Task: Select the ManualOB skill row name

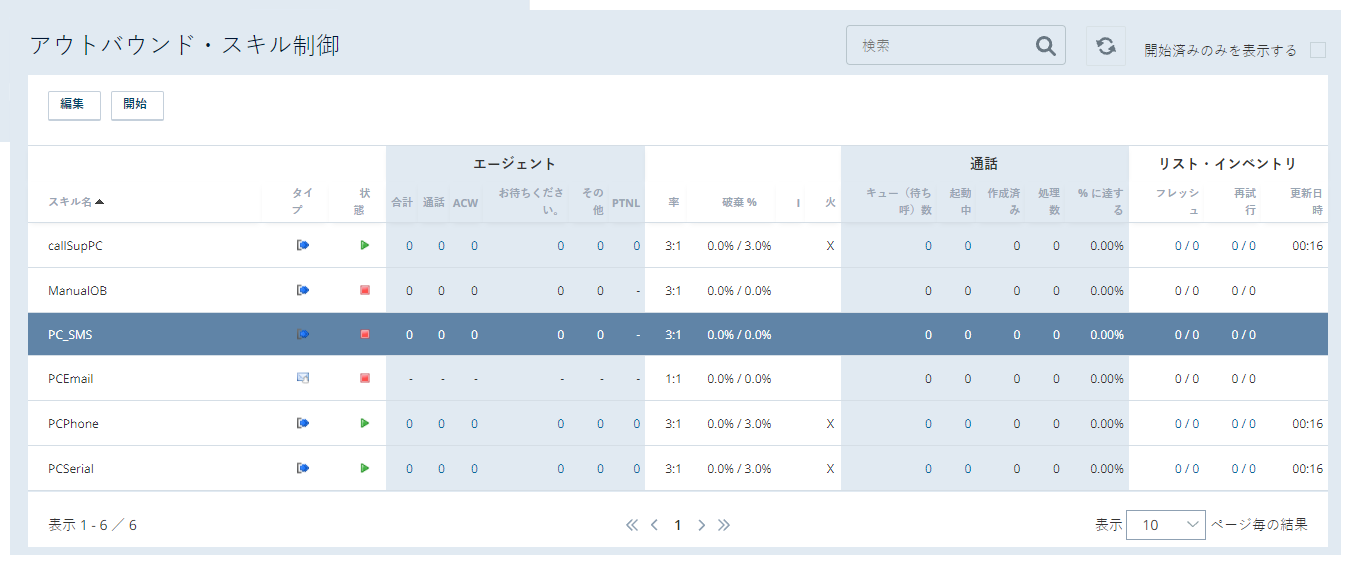Action: point(77,290)
